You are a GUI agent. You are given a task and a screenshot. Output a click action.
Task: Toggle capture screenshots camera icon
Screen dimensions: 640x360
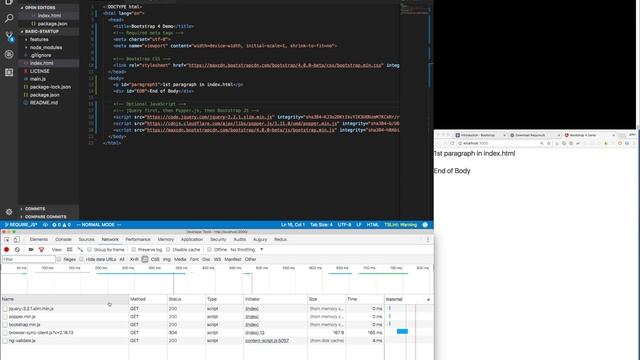31,249
